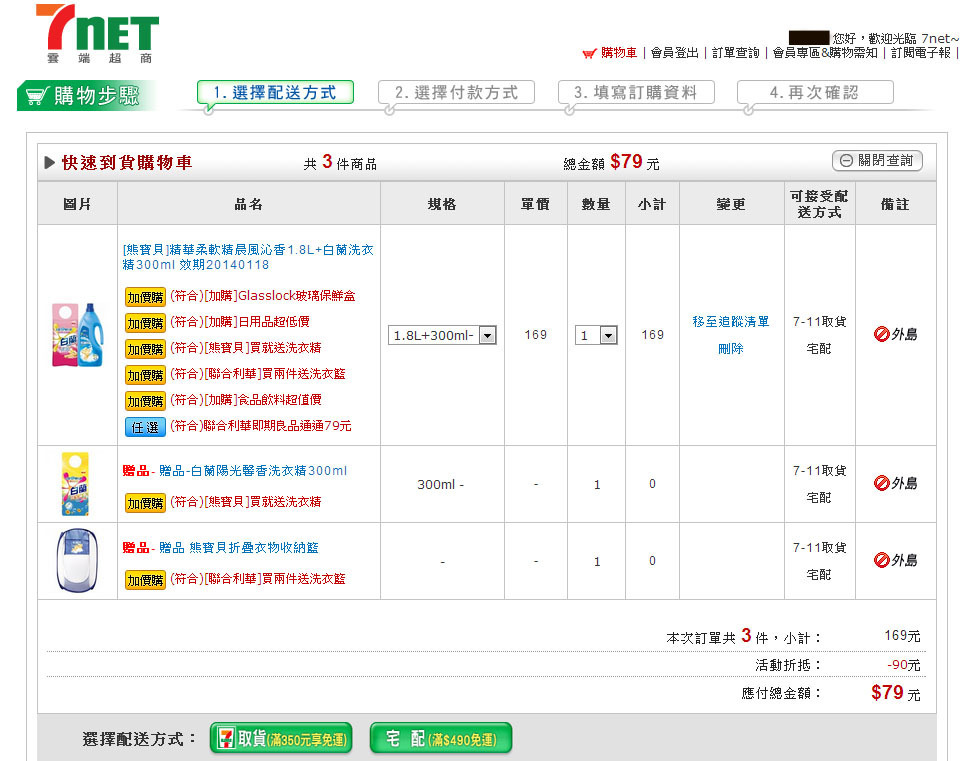Open the quantity dropdown showing 1
The width and height of the screenshot is (977, 761).
[596, 336]
